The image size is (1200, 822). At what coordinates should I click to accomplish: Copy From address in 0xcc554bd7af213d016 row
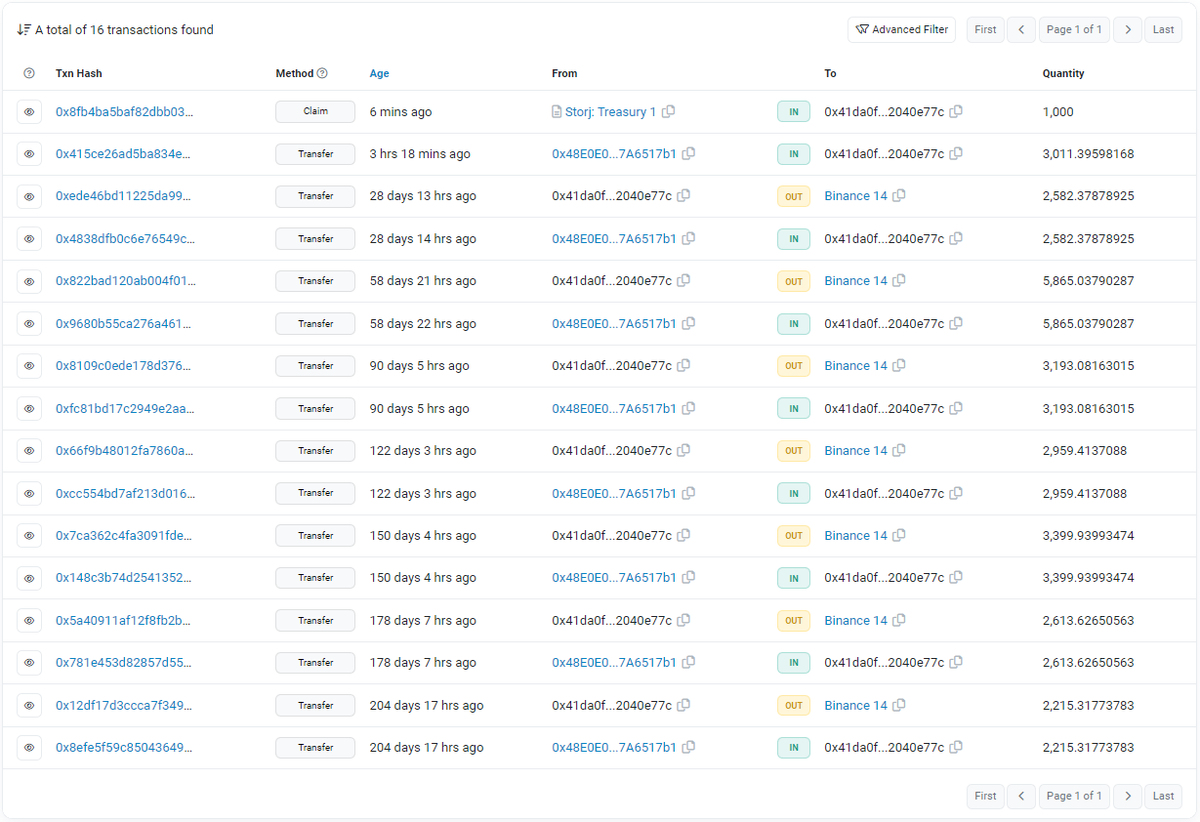[x=689, y=493]
